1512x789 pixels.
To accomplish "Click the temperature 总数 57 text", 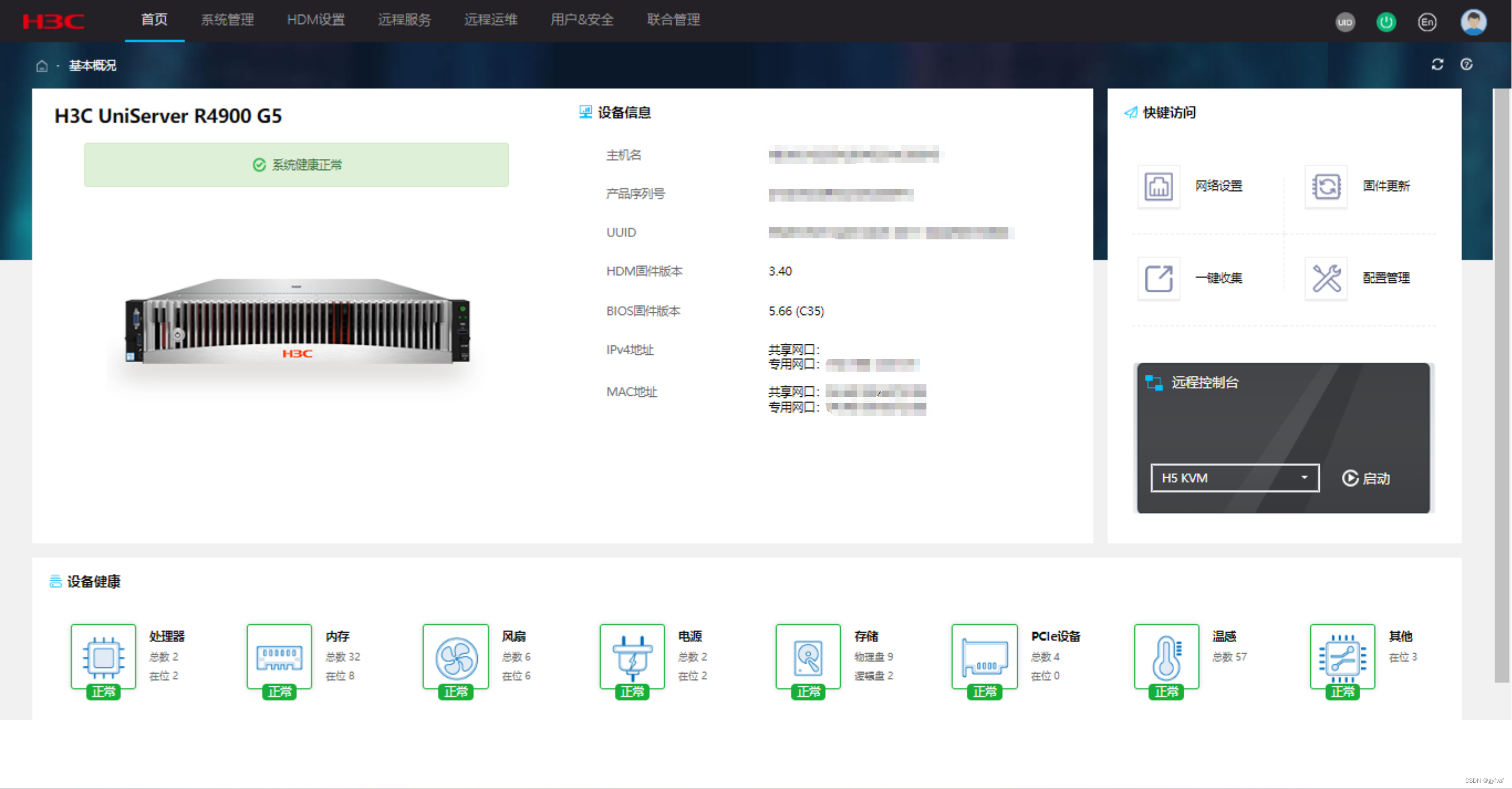I will tap(1229, 656).
